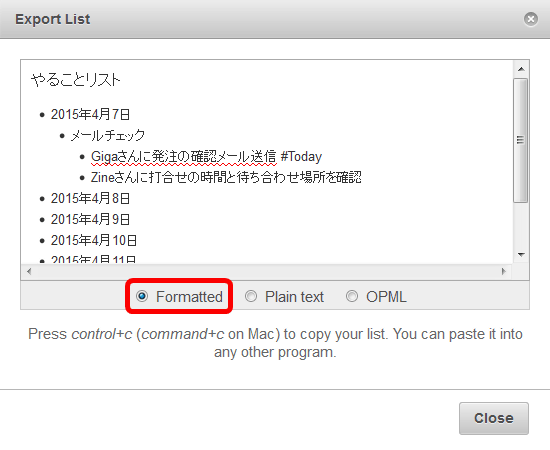Click the horizontal scrollbar left arrow
This screenshot has height=450, width=550.
29,271
